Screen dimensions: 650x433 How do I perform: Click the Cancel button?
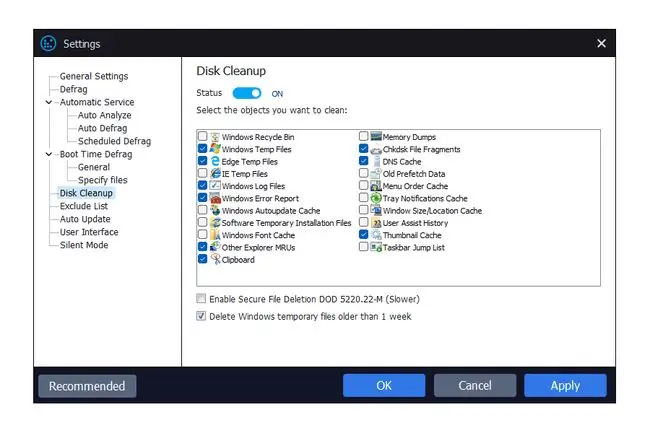tap(475, 385)
